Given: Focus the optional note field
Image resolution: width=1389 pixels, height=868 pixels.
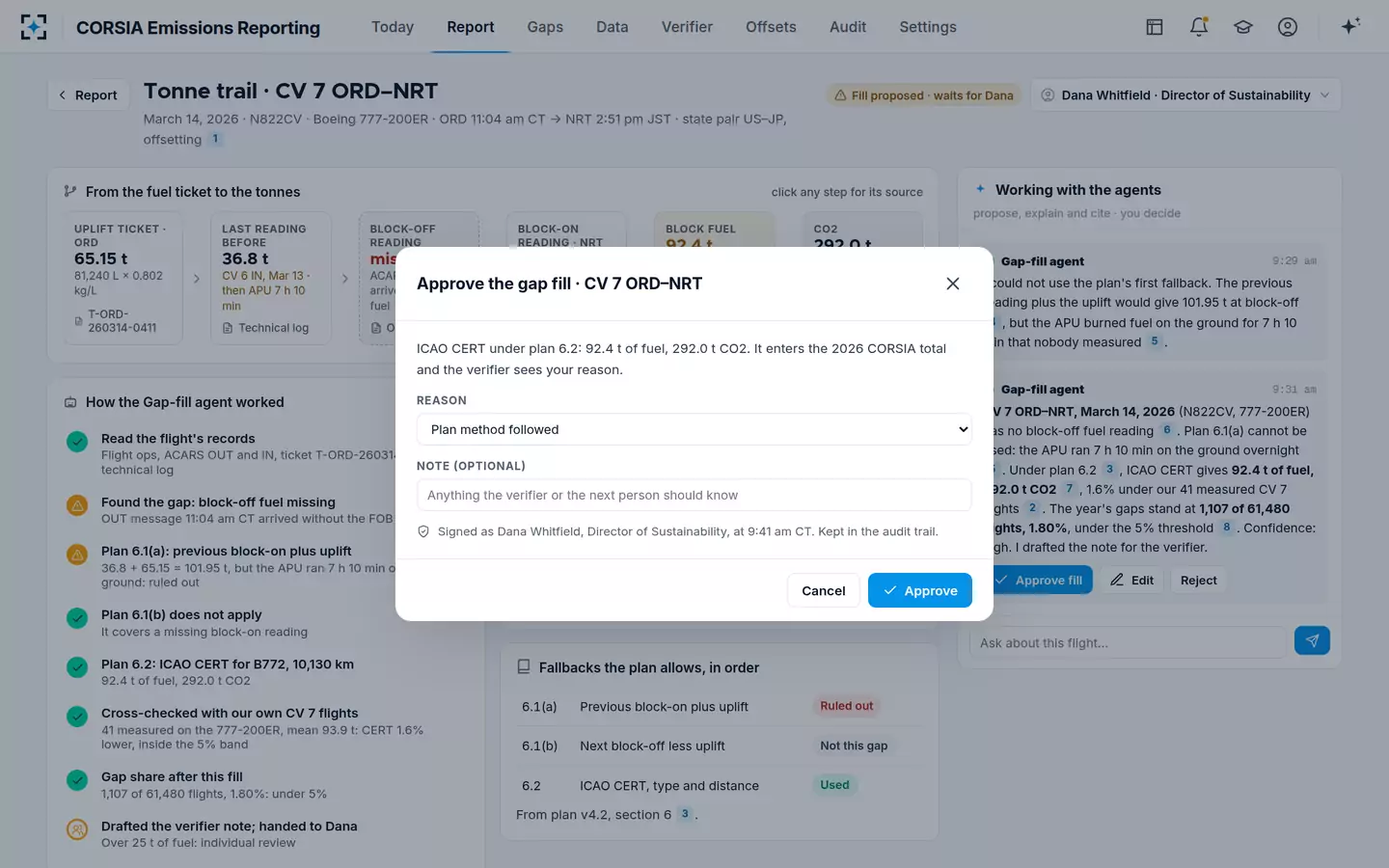Looking at the screenshot, I should coord(694,495).
